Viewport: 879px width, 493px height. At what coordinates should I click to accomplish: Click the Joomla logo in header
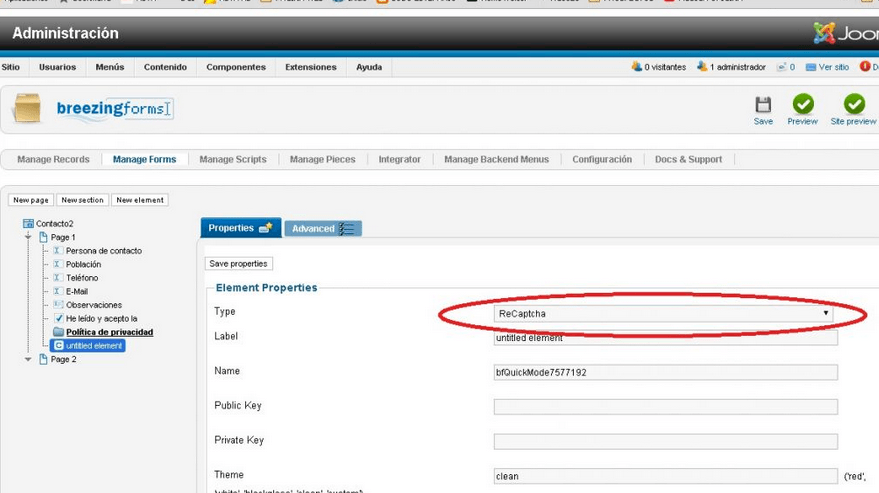click(845, 33)
